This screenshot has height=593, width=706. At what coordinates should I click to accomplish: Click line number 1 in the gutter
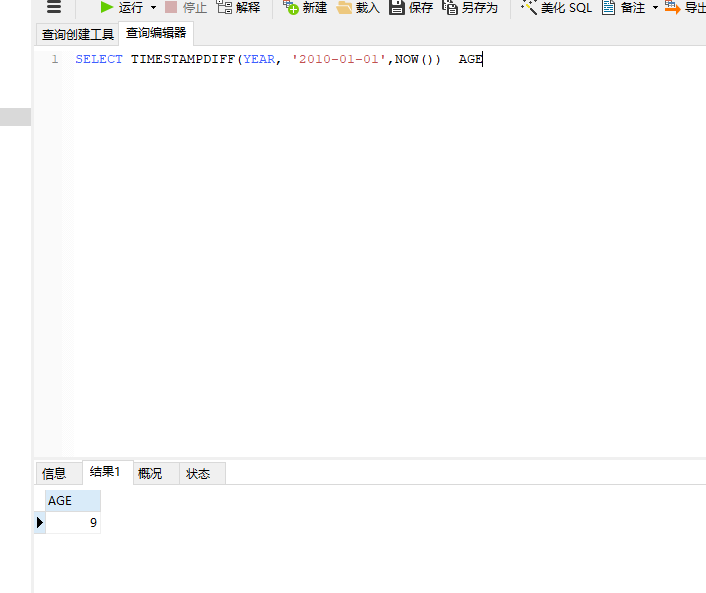tap(55, 59)
